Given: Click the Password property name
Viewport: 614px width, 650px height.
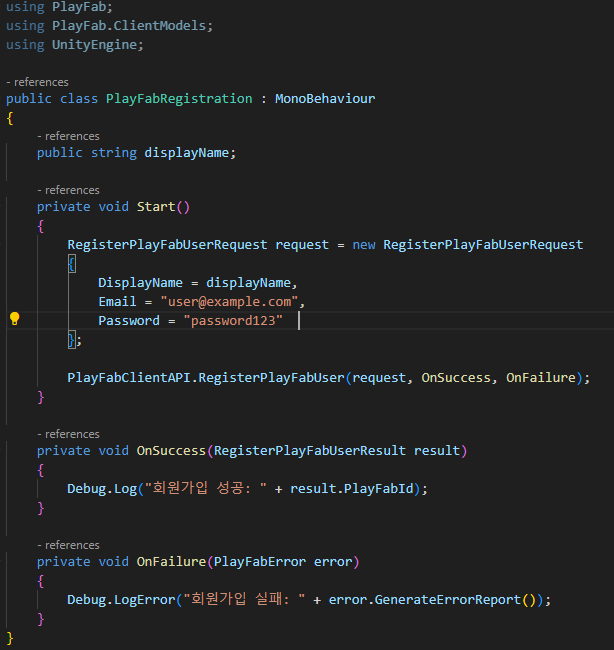Looking at the screenshot, I should click(x=129, y=320).
